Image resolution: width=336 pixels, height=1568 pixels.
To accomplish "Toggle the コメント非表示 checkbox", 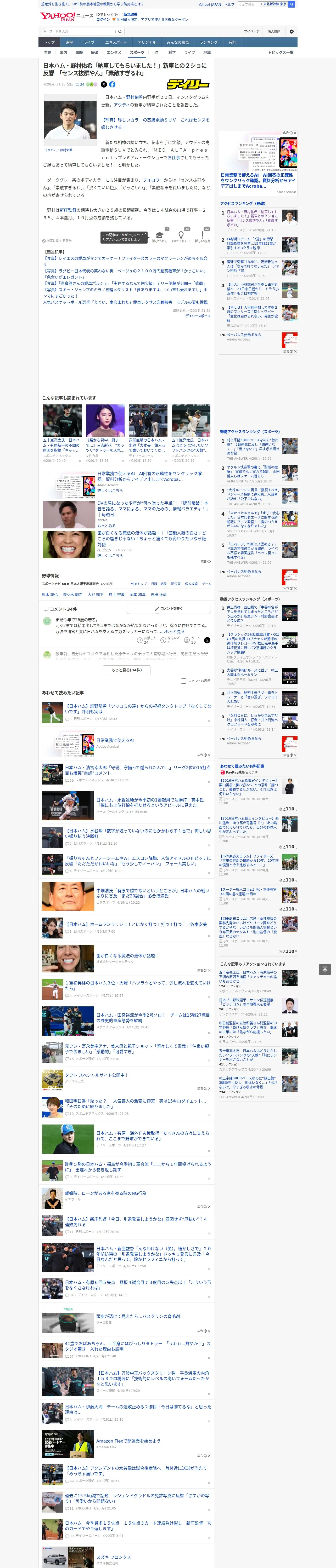I will pos(183,681).
